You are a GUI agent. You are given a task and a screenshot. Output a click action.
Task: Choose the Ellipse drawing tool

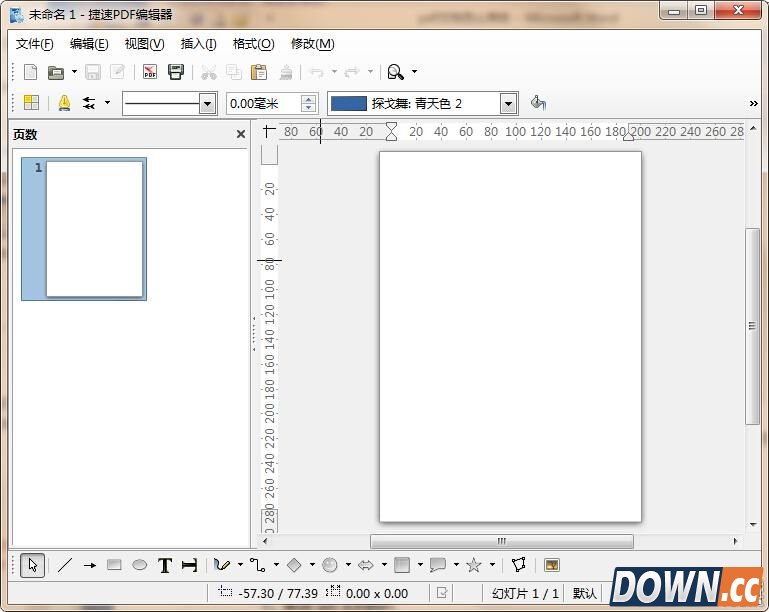pos(140,565)
